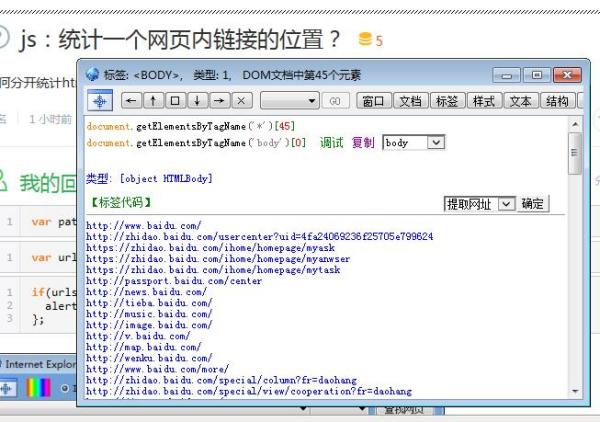The height and width of the screenshot is (422, 600).
Task: Maximize the DOM inspector window
Action: [536, 75]
